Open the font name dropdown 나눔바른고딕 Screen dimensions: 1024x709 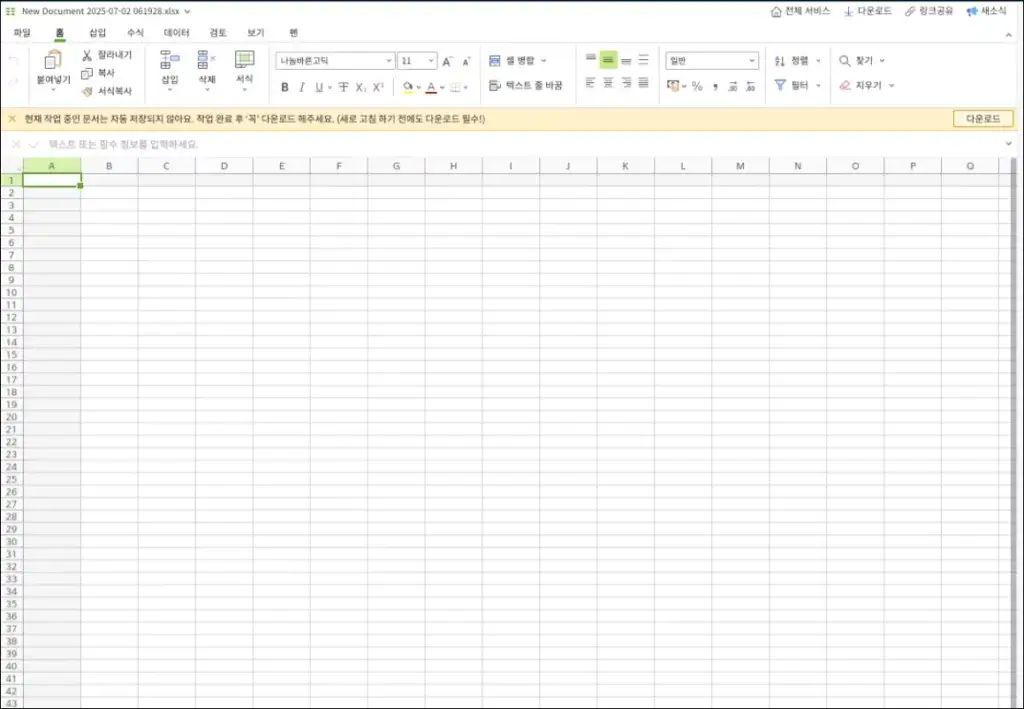tap(336, 61)
